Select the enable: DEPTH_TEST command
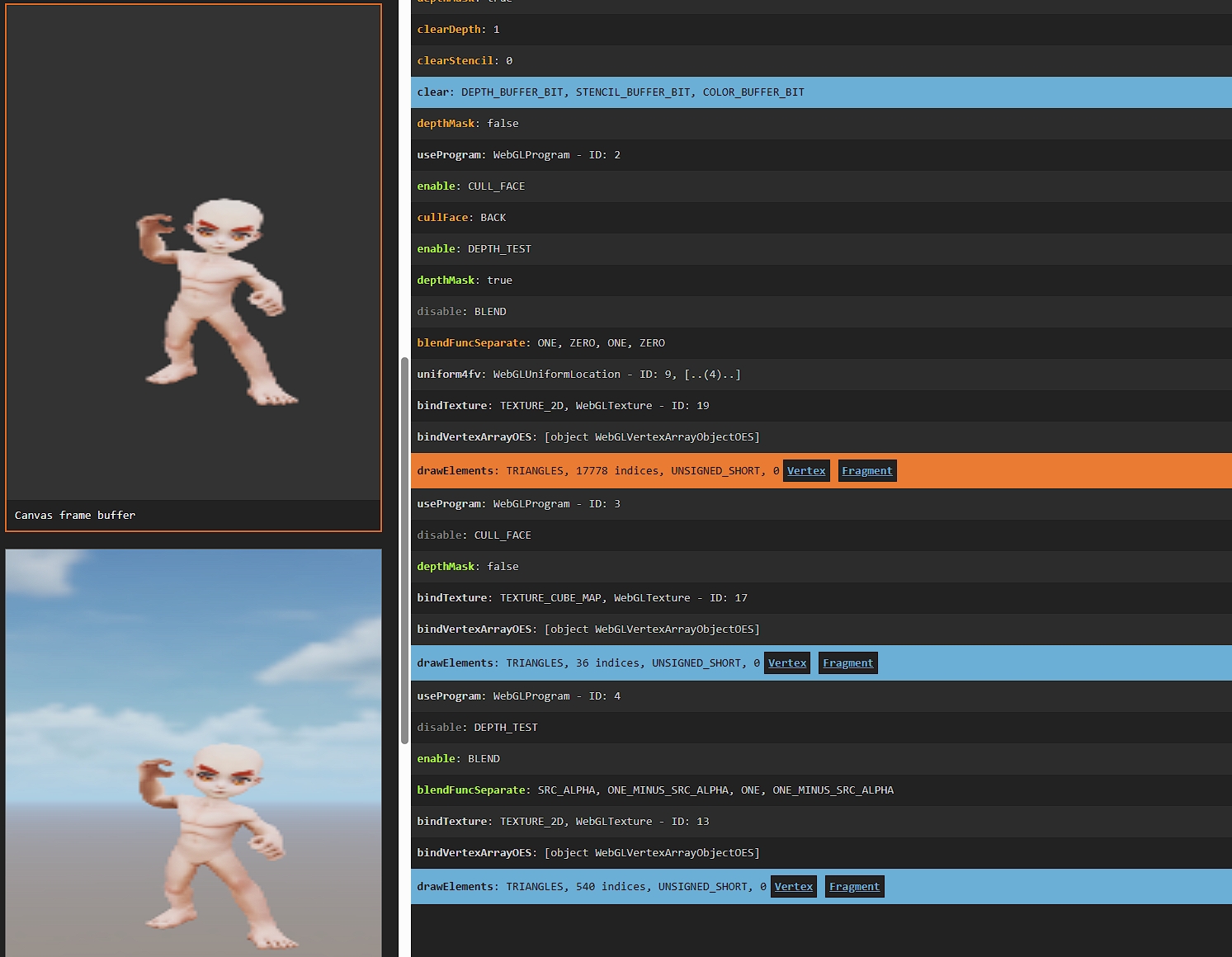Viewport: 1232px width, 957px height. click(x=474, y=249)
